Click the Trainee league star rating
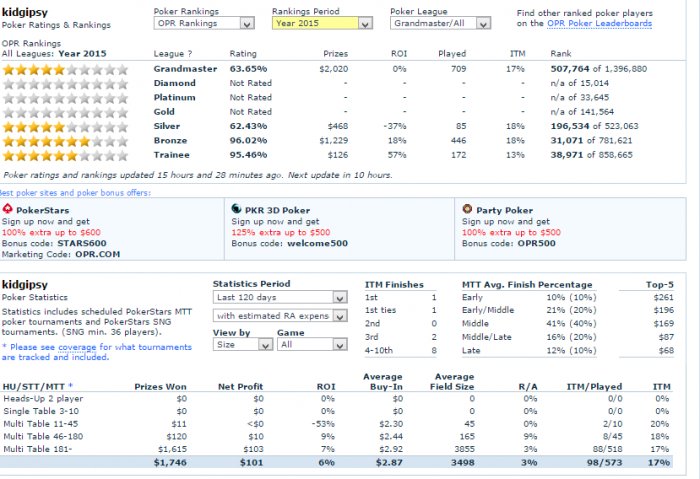The height and width of the screenshot is (479, 700). coord(66,155)
